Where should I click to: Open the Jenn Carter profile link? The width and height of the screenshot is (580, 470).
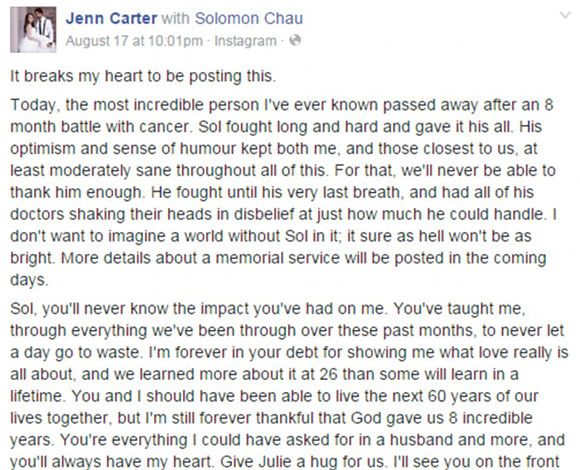point(111,18)
